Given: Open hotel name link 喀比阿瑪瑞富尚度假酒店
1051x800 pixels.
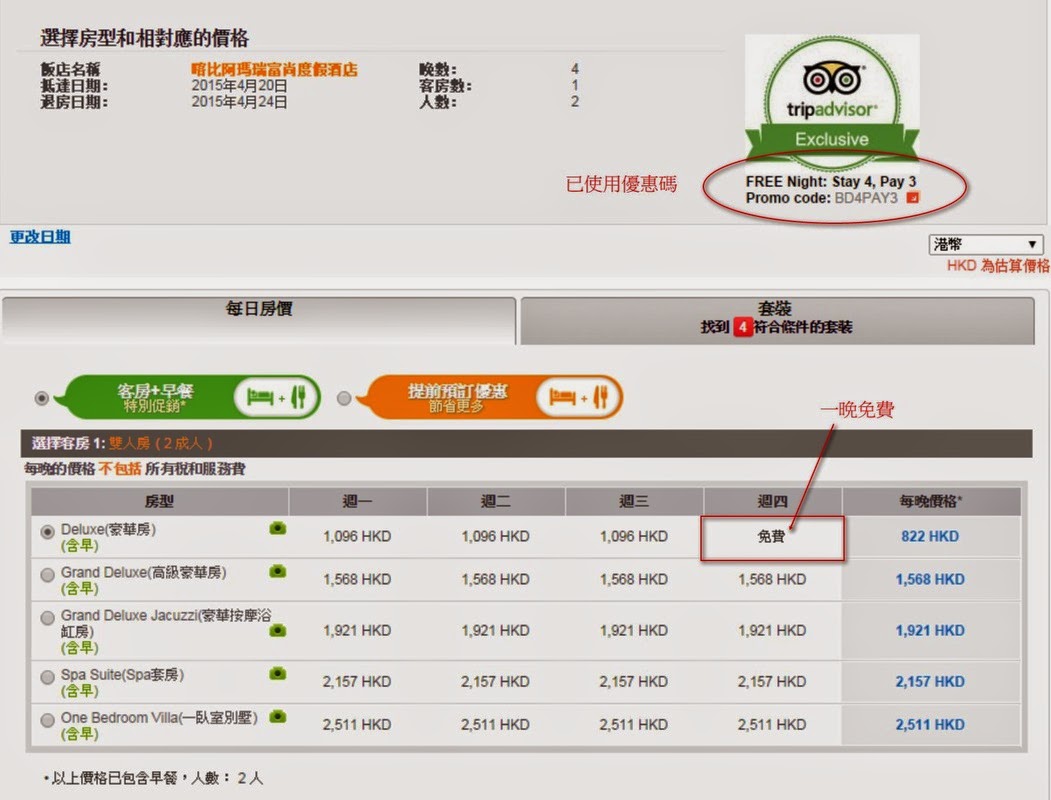Looking at the screenshot, I should tap(274, 70).
